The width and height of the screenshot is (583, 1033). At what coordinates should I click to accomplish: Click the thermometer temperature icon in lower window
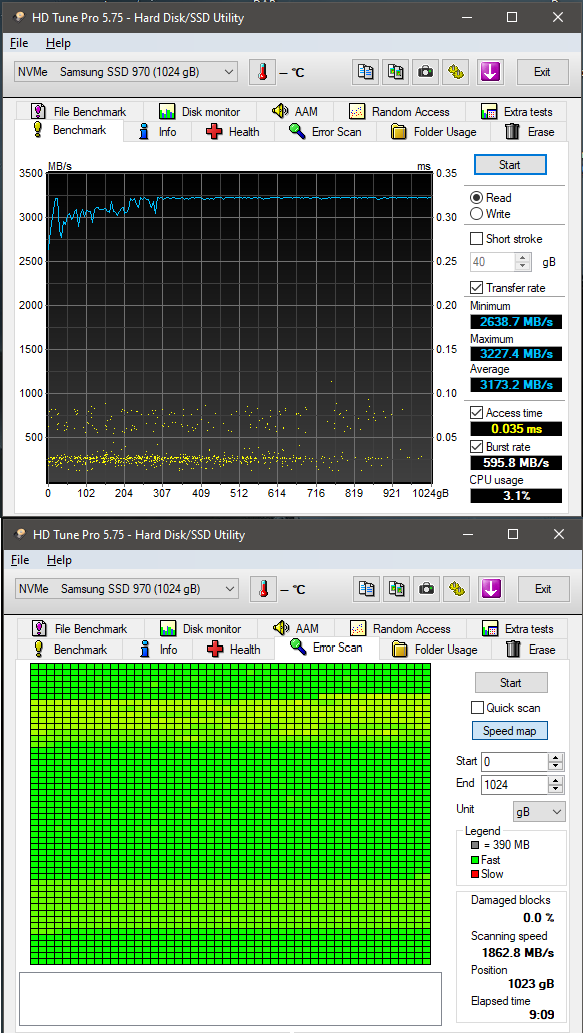pyautogui.click(x=264, y=588)
